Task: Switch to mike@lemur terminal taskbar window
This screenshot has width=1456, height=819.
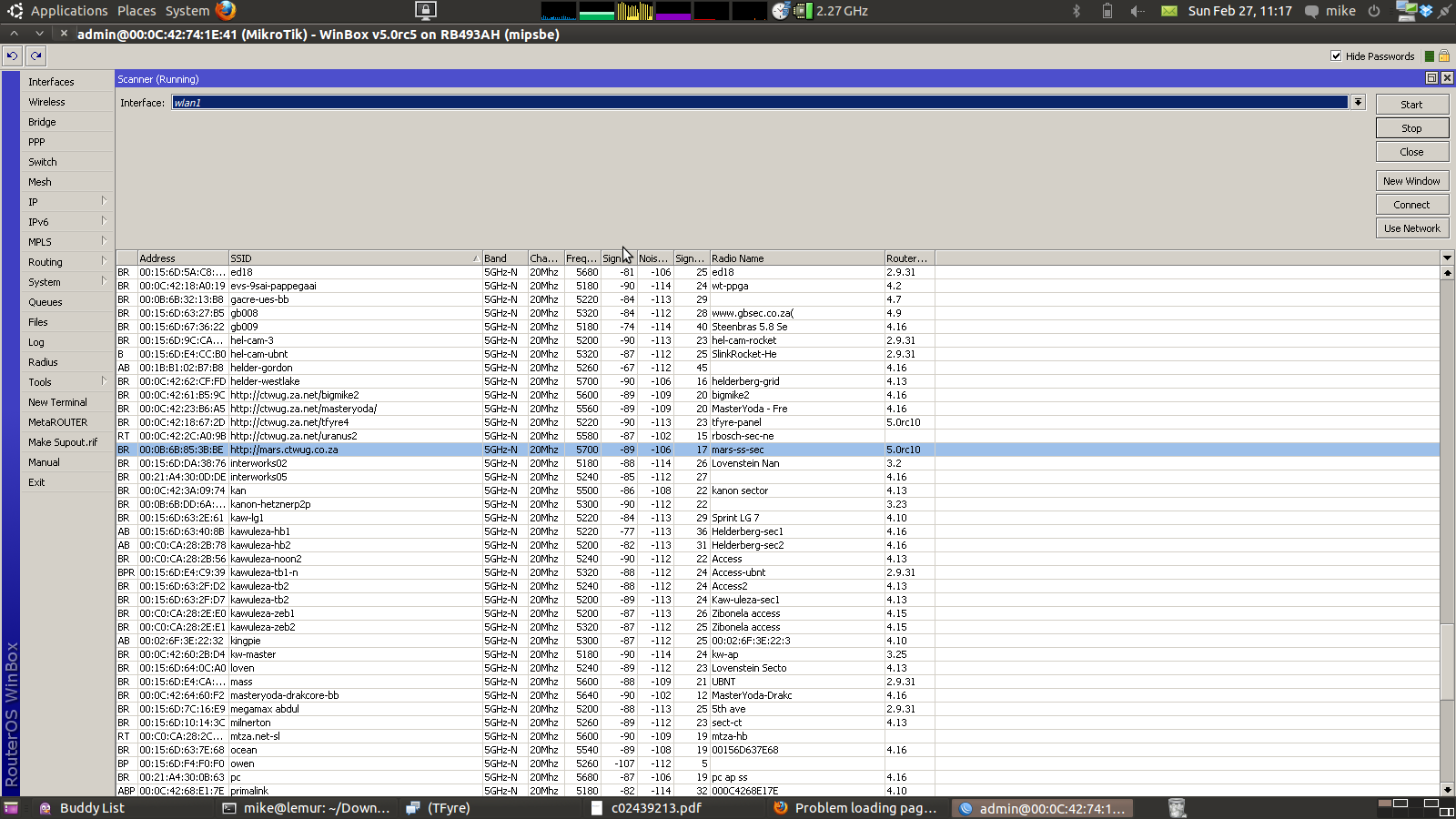Action: (x=307, y=808)
